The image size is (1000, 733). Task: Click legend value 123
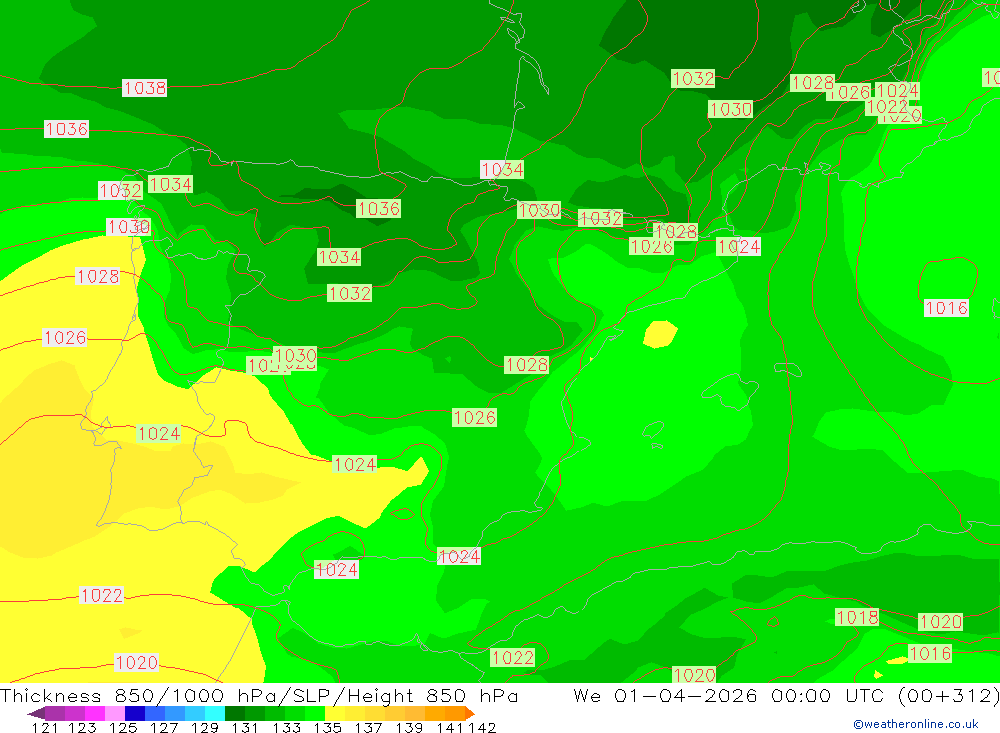[82, 727]
